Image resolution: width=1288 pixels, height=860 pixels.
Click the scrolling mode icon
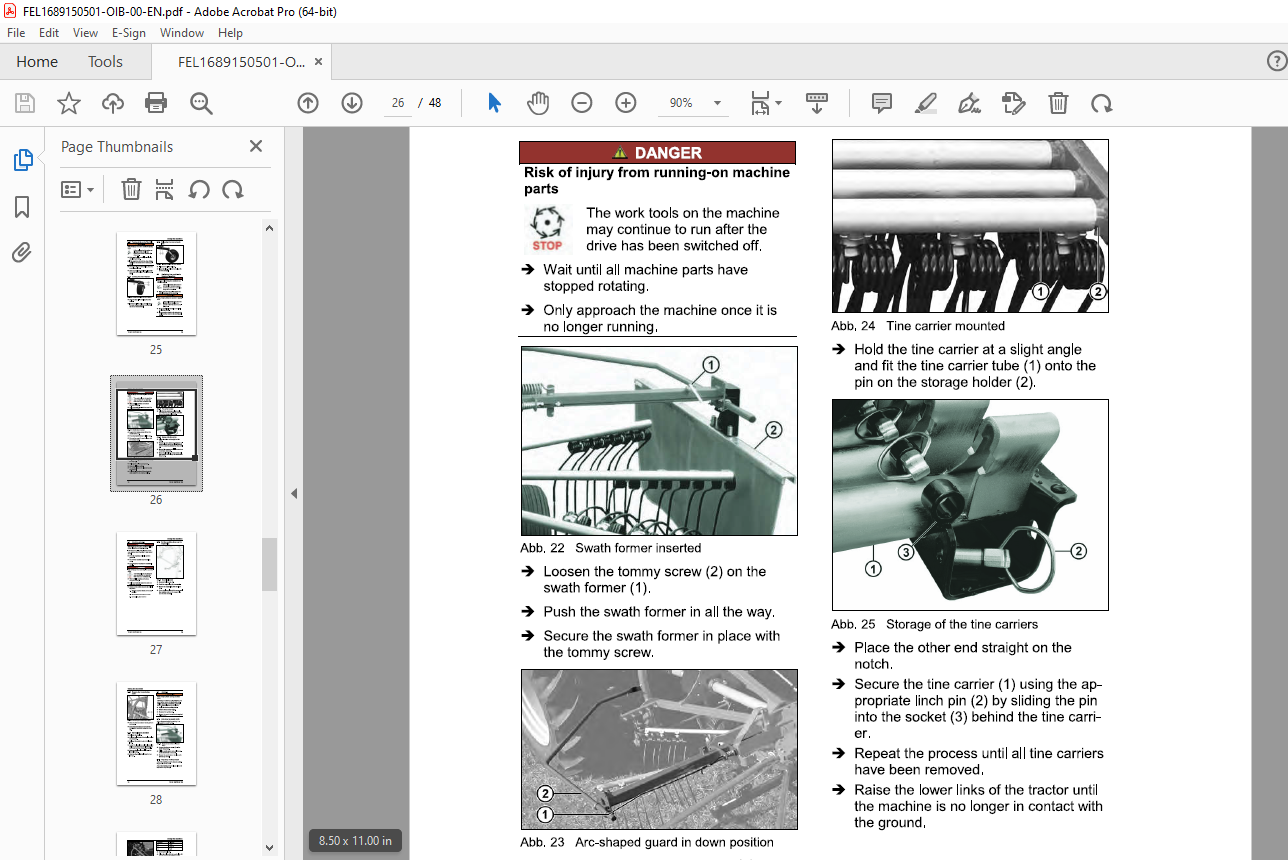click(818, 103)
